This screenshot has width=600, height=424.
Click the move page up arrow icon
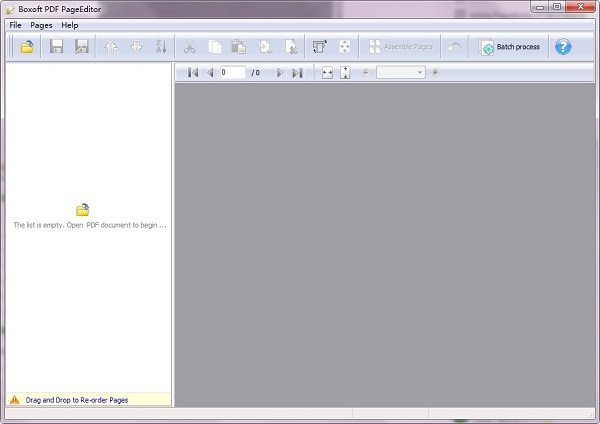pyautogui.click(x=111, y=47)
